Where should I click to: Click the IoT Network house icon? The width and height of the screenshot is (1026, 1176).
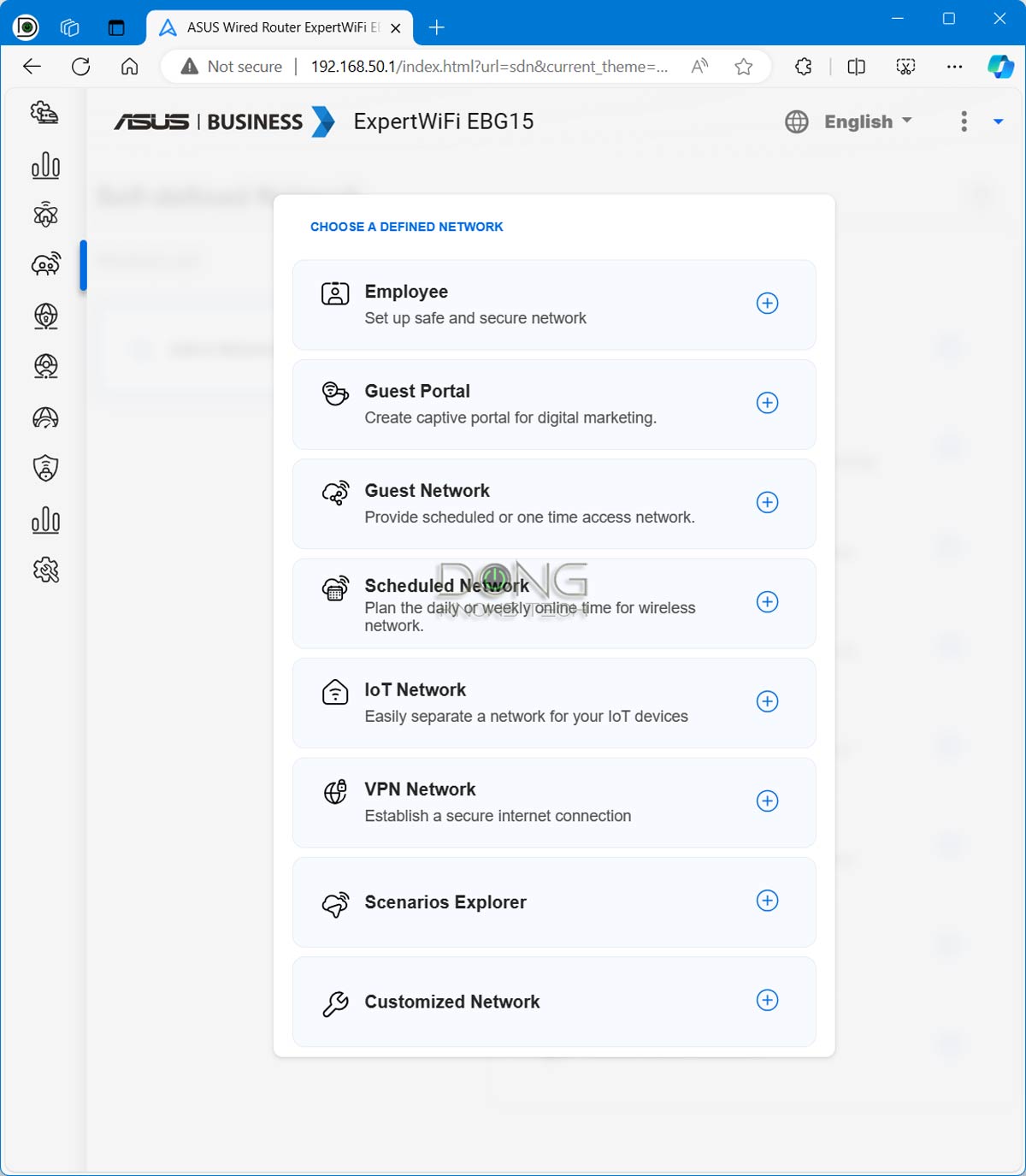[x=335, y=692]
